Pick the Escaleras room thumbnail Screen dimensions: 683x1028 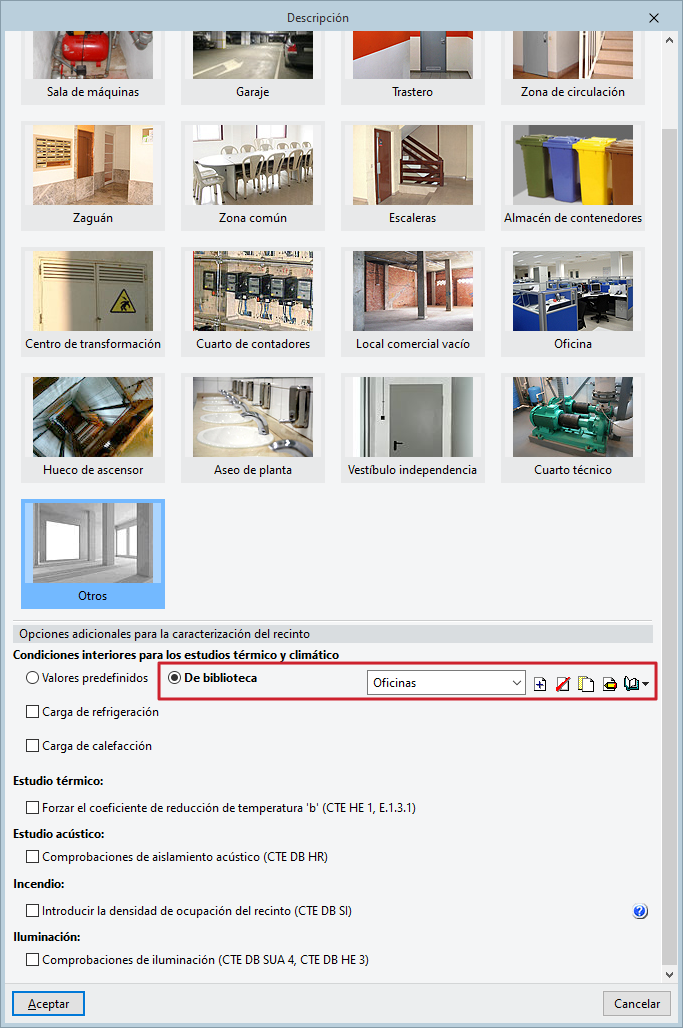[x=413, y=176]
